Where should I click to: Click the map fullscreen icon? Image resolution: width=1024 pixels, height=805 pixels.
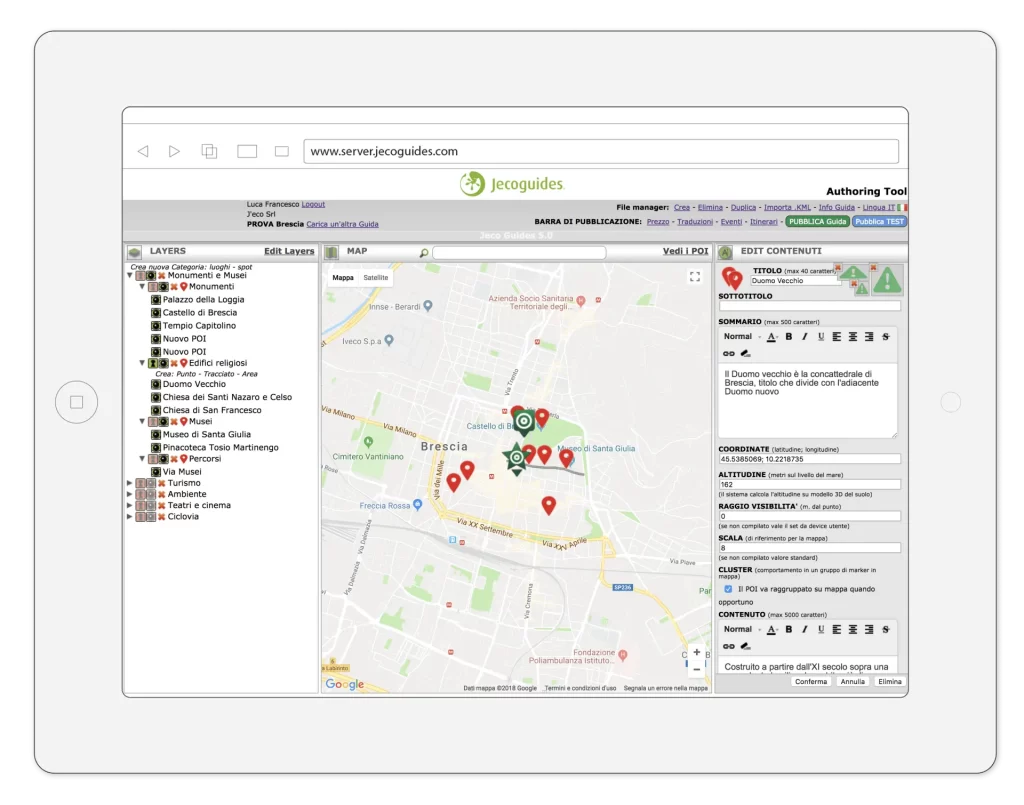(x=696, y=277)
